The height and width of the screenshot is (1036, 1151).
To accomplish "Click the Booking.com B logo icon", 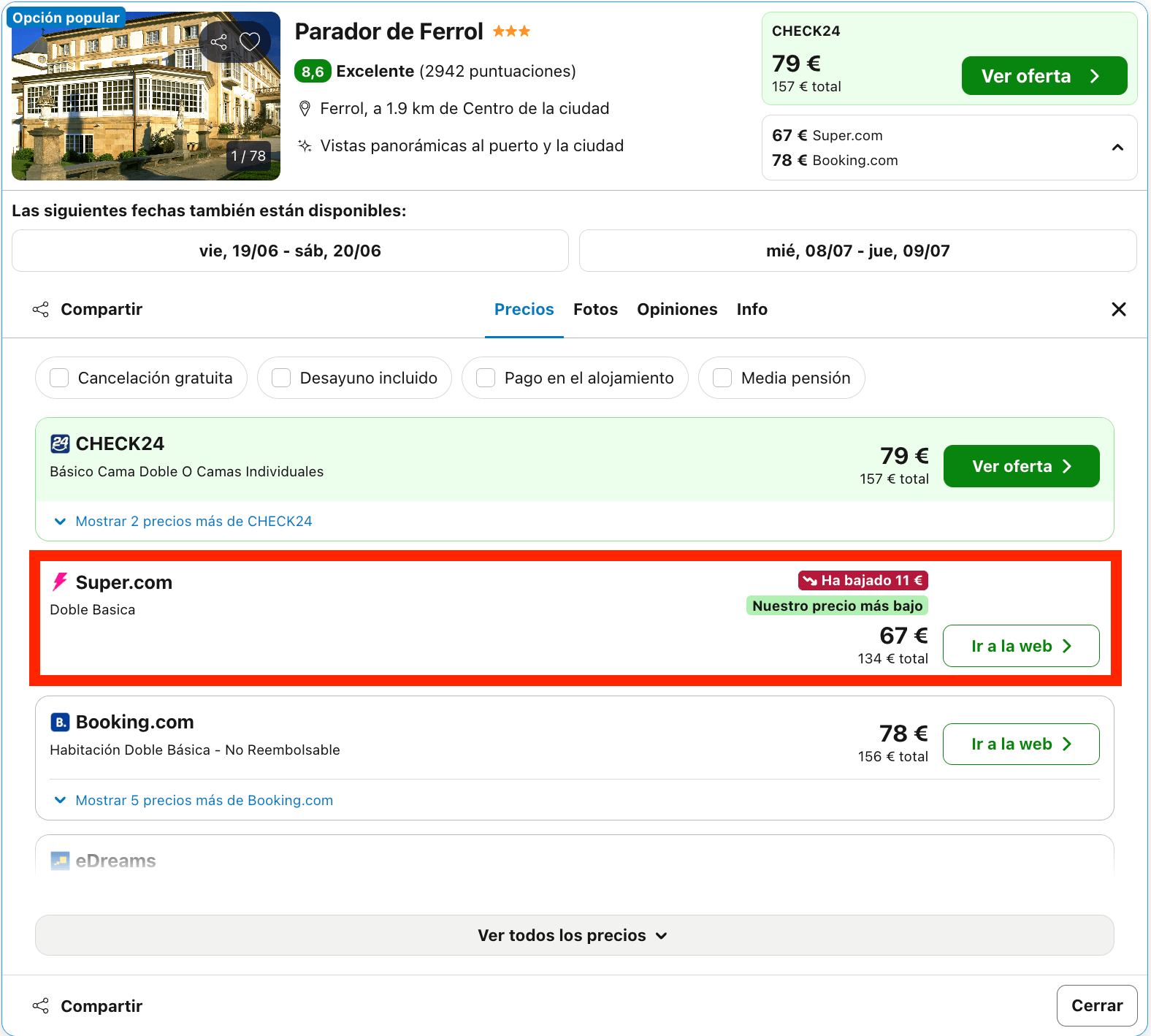I will click(x=60, y=722).
